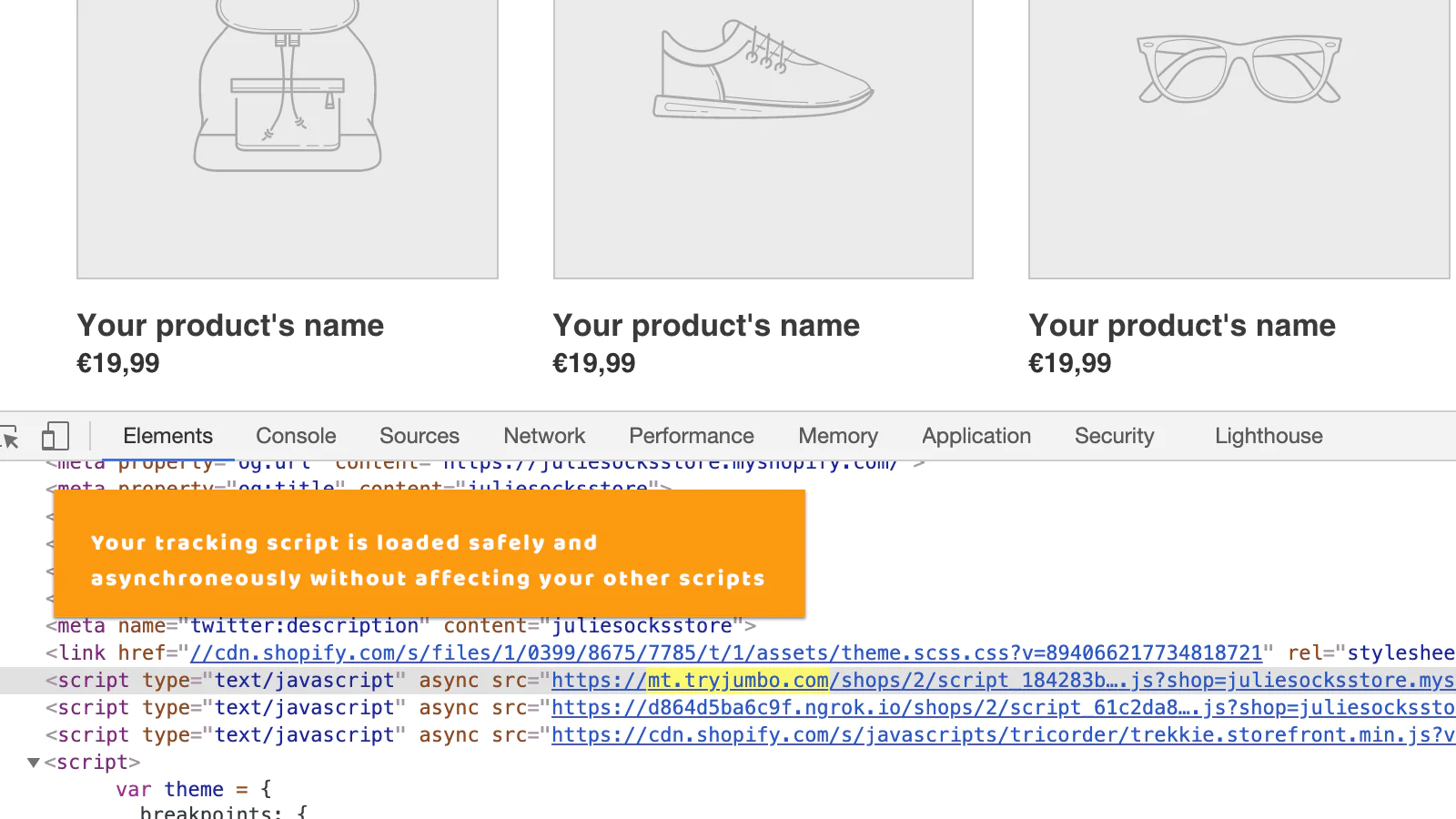1456x819 pixels.
Task: Open product name below the sneaker
Action: pyautogui.click(x=706, y=326)
